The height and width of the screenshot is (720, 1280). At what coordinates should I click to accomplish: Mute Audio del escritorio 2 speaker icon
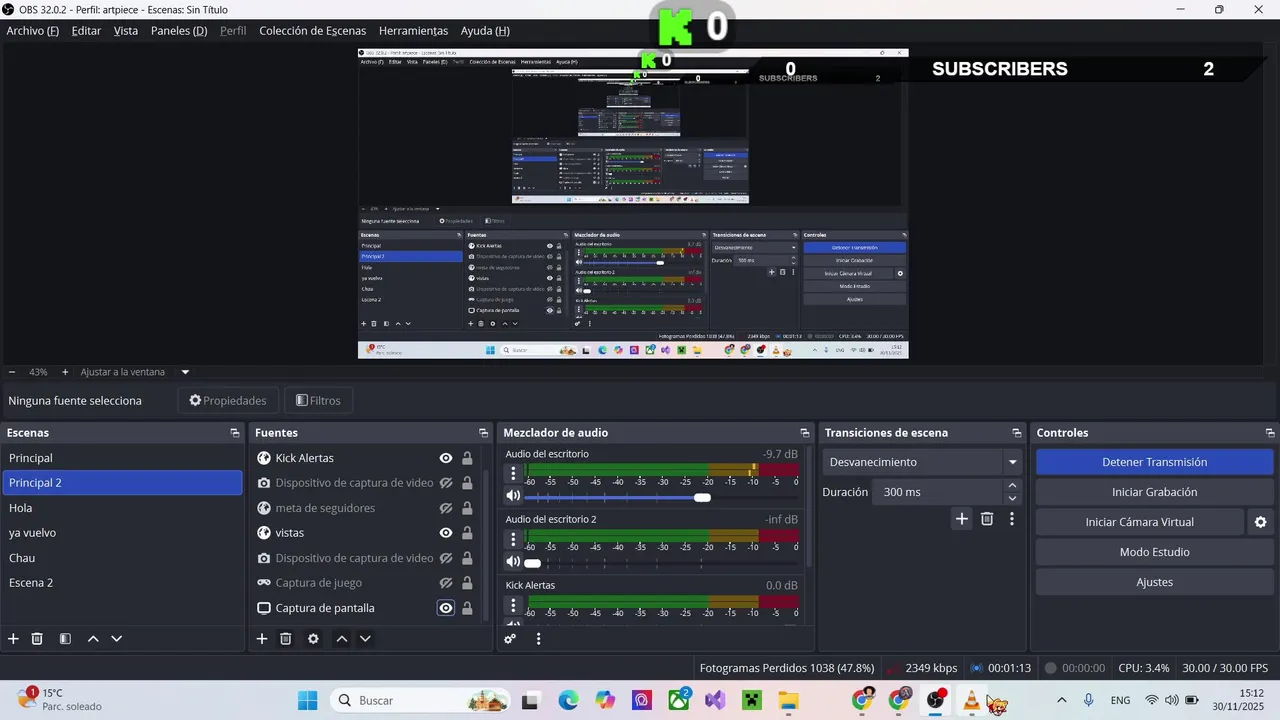click(513, 562)
